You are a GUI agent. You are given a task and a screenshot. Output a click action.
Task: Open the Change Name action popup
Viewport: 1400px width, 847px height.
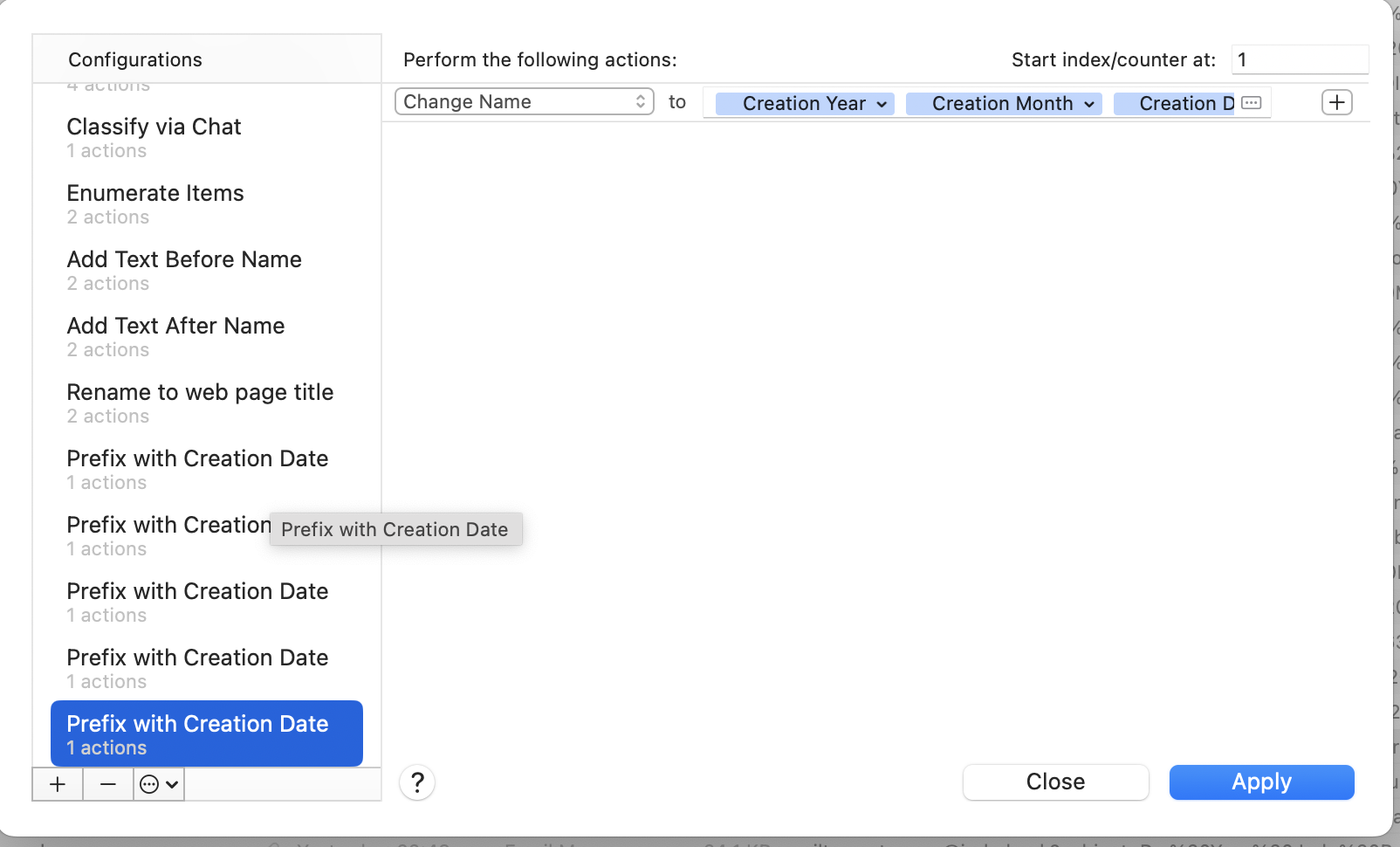tap(525, 101)
